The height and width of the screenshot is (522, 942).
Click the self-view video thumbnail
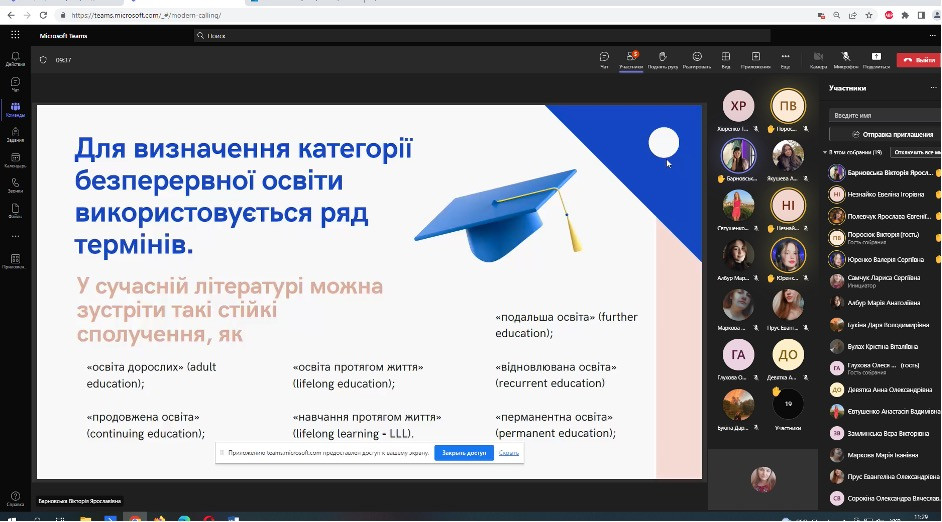(763, 479)
